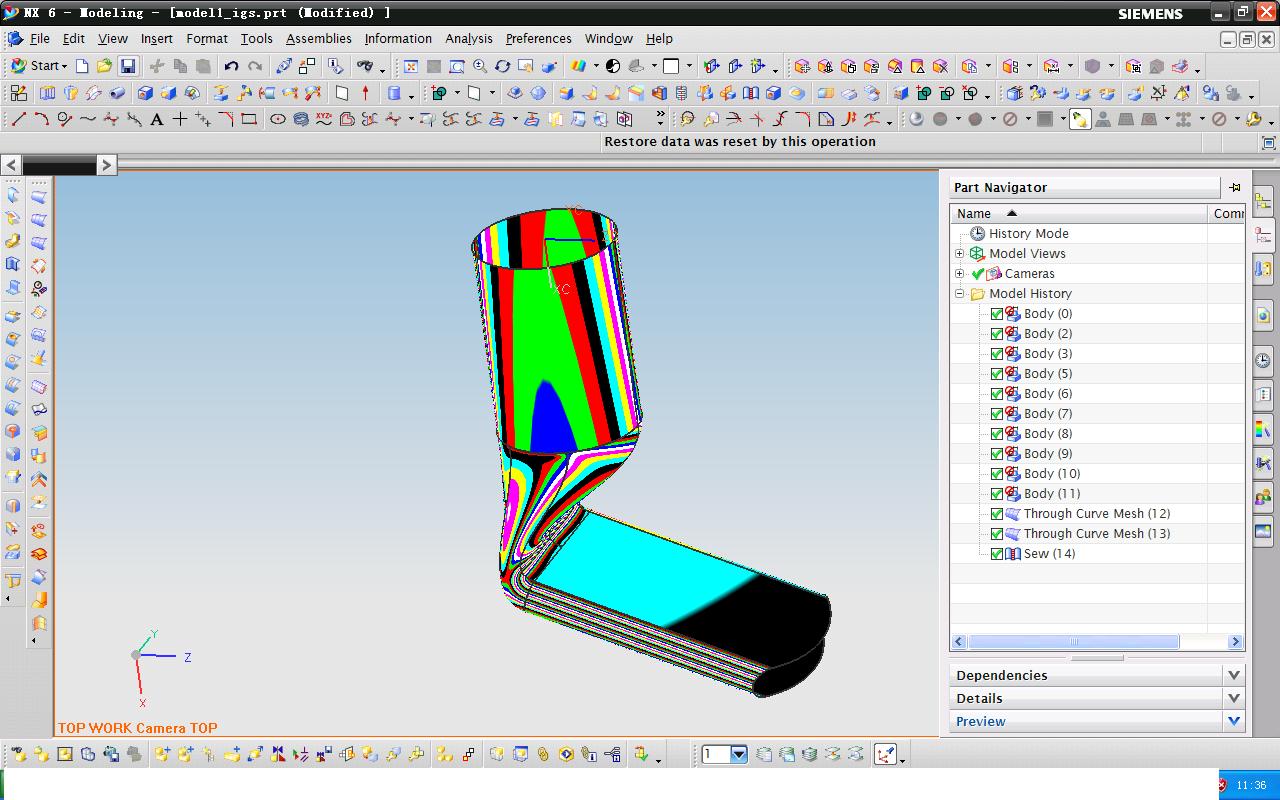1280x800 pixels.
Task: Open the Insert menu
Action: [x=156, y=39]
